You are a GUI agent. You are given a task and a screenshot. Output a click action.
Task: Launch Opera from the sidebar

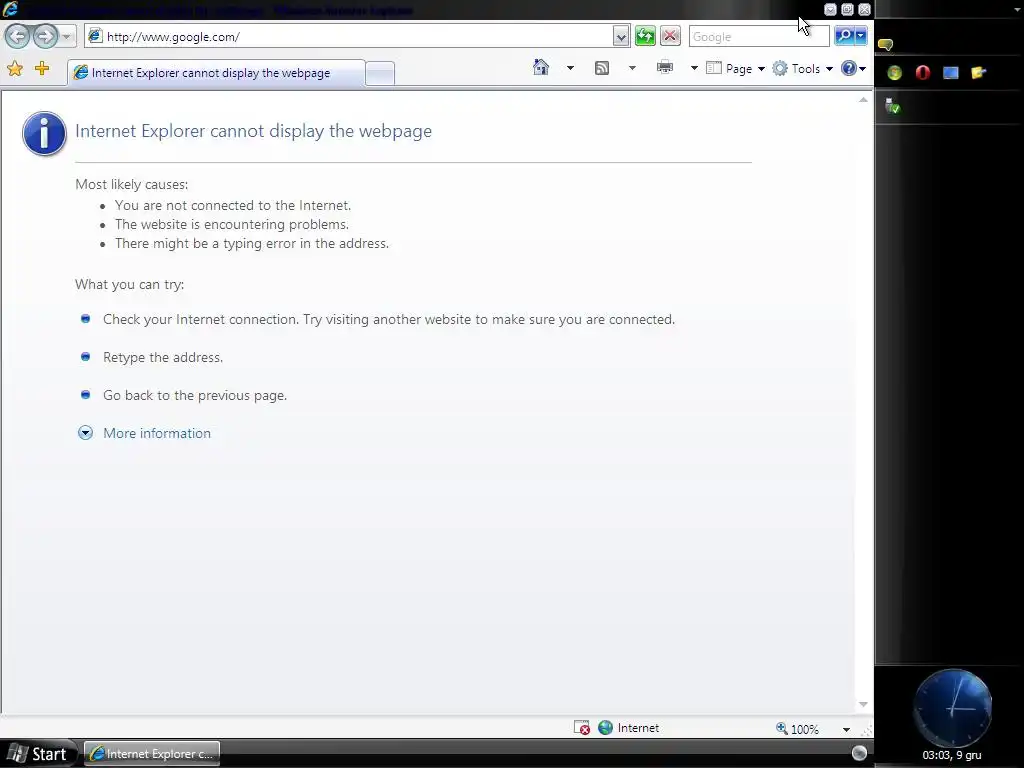pyautogui.click(x=923, y=72)
